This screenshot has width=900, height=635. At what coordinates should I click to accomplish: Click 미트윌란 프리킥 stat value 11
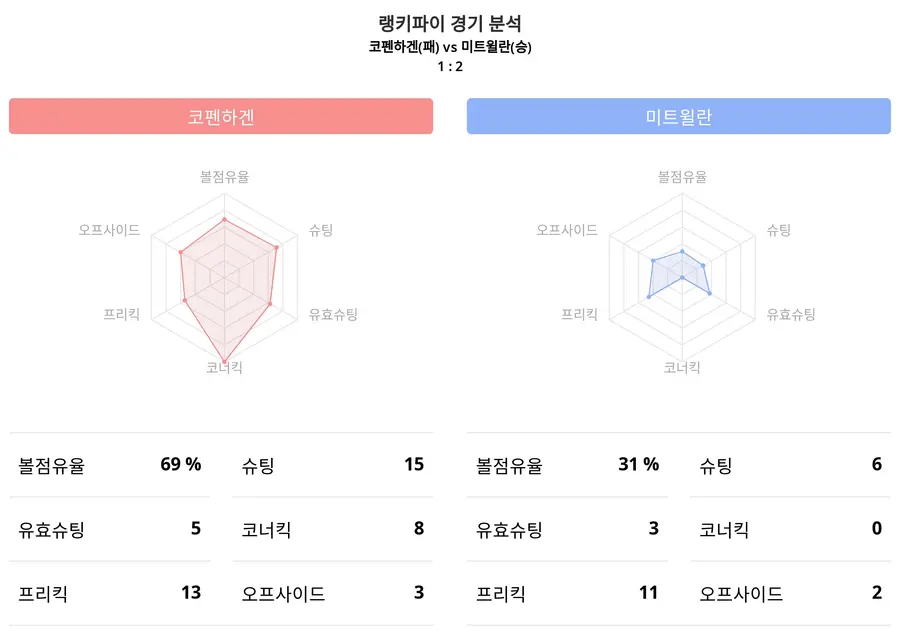tap(649, 593)
